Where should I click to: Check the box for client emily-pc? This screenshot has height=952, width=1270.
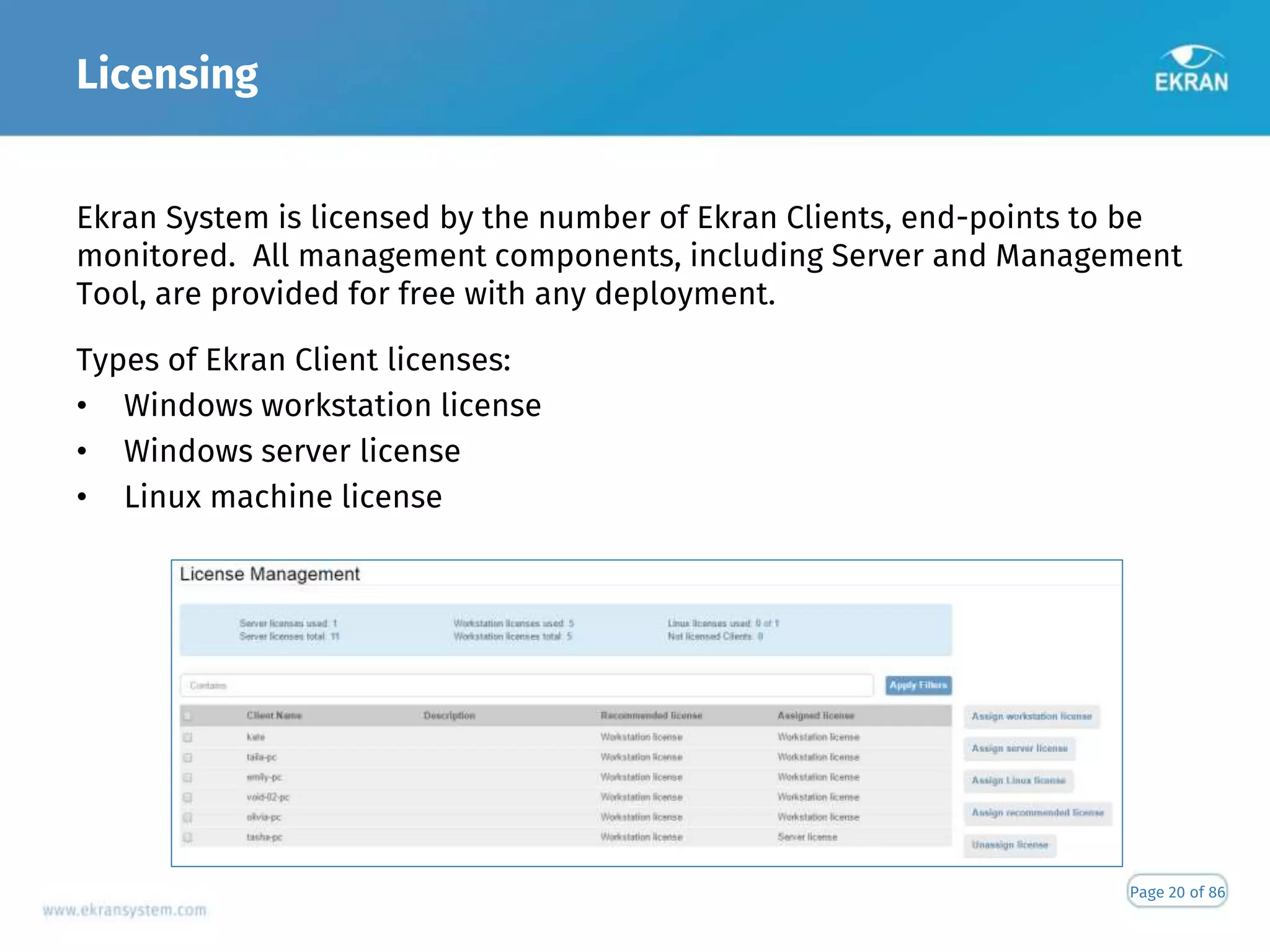(x=187, y=777)
